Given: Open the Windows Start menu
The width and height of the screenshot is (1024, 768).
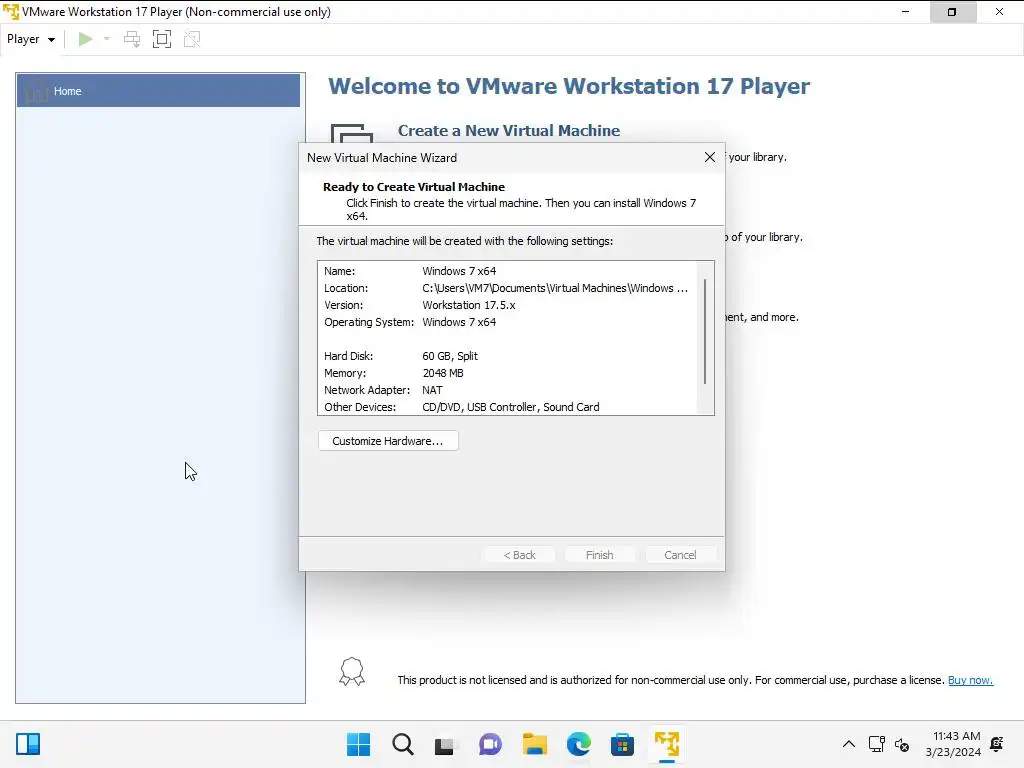Looking at the screenshot, I should 358,744.
